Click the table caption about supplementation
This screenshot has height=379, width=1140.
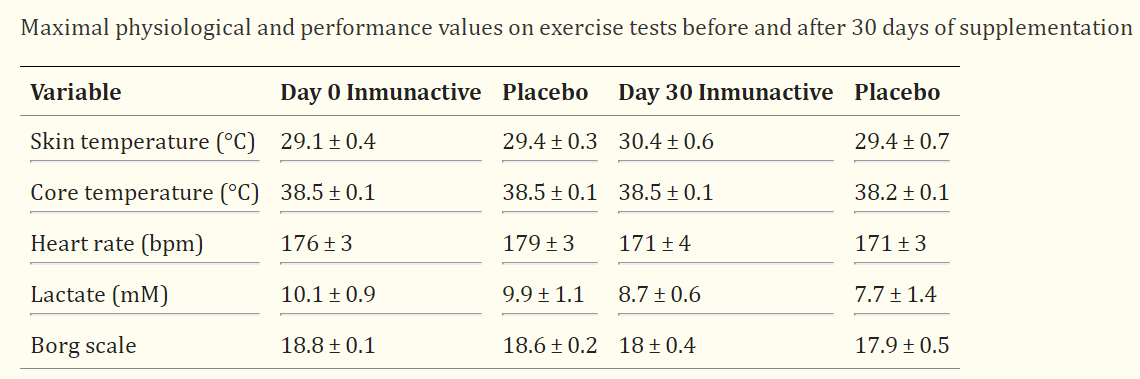pos(577,28)
